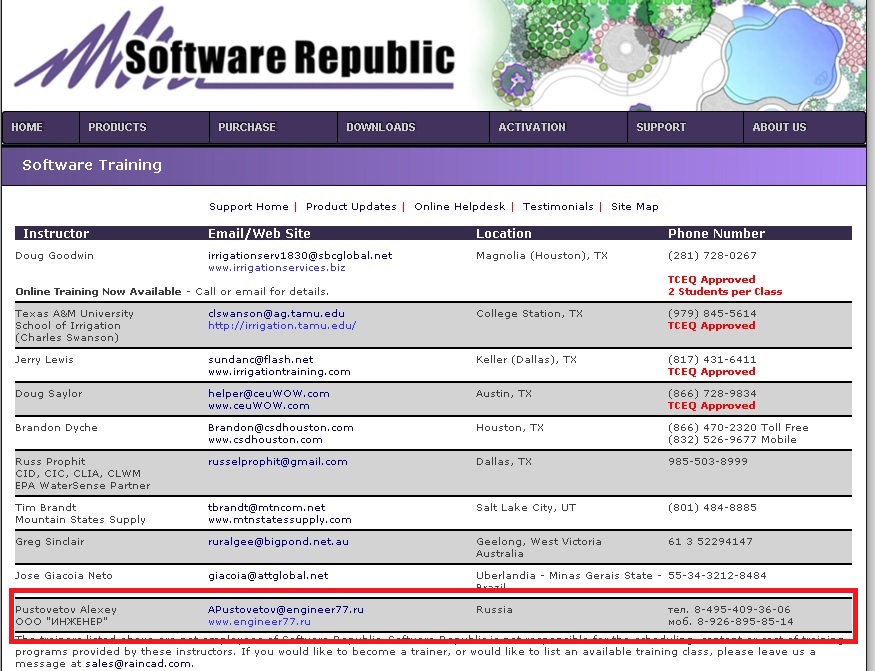The image size is (875, 671).
Task: Open the HOME menu item
Action: pos(28,127)
